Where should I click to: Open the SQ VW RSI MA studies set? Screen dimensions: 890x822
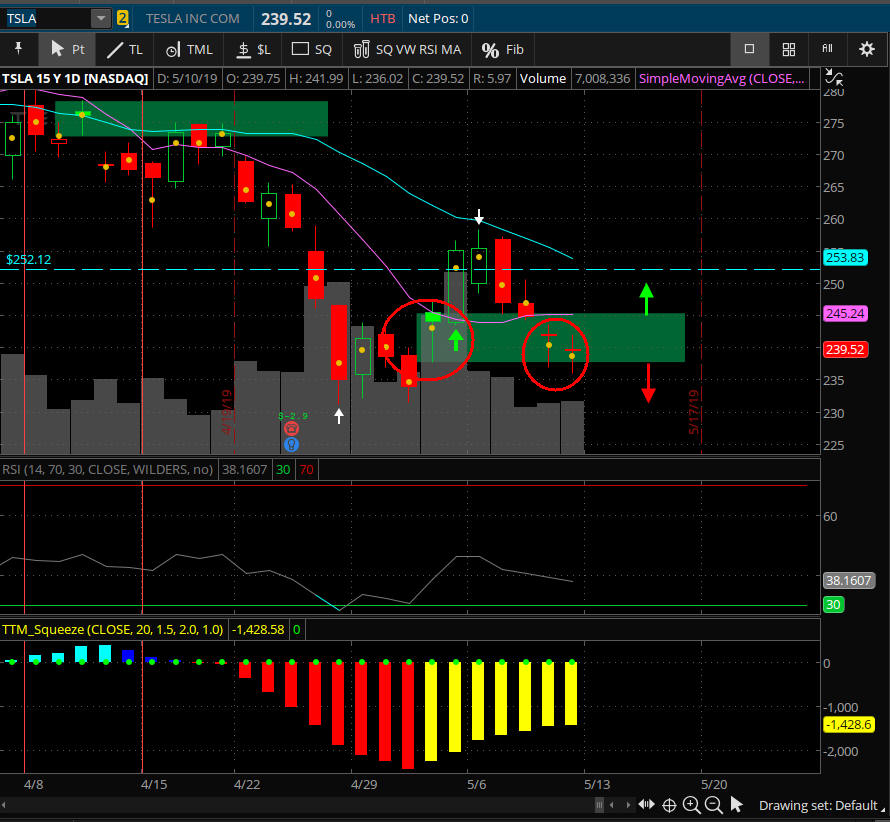point(407,50)
